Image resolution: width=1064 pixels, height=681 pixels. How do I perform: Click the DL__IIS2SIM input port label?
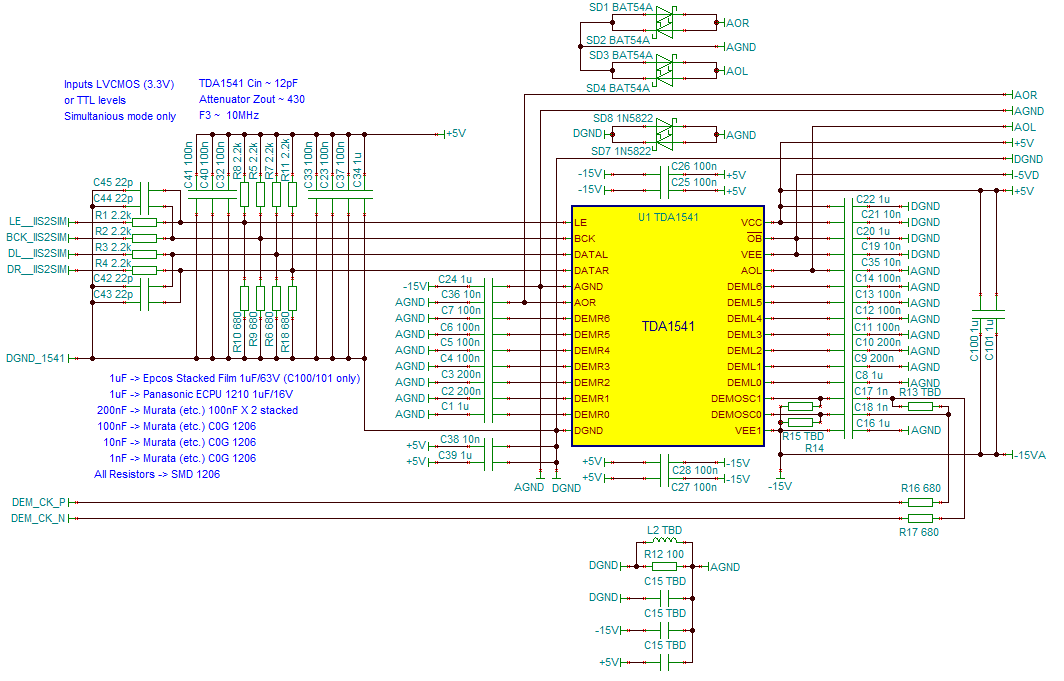[38, 254]
